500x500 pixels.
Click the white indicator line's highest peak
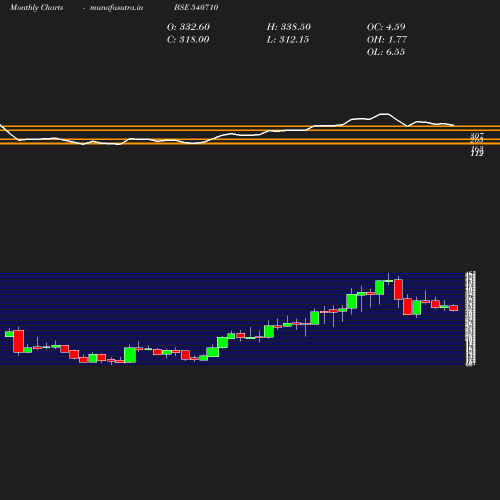pyautogui.click(x=384, y=114)
